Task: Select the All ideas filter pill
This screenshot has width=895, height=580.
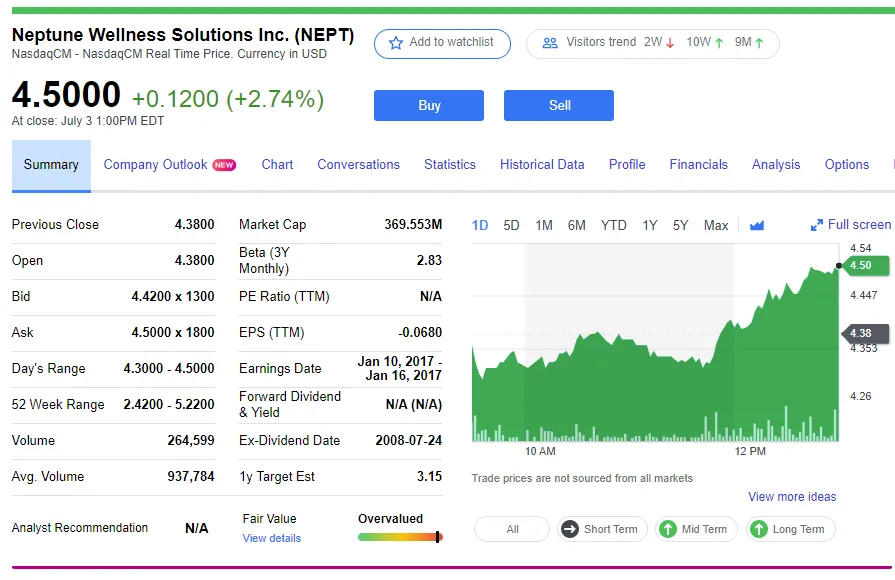Action: [512, 529]
